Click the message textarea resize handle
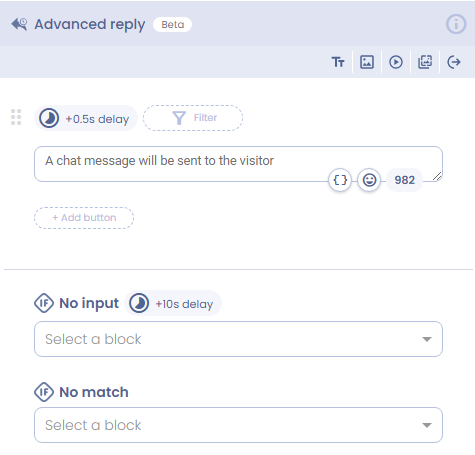The width and height of the screenshot is (475, 455). 437,176
